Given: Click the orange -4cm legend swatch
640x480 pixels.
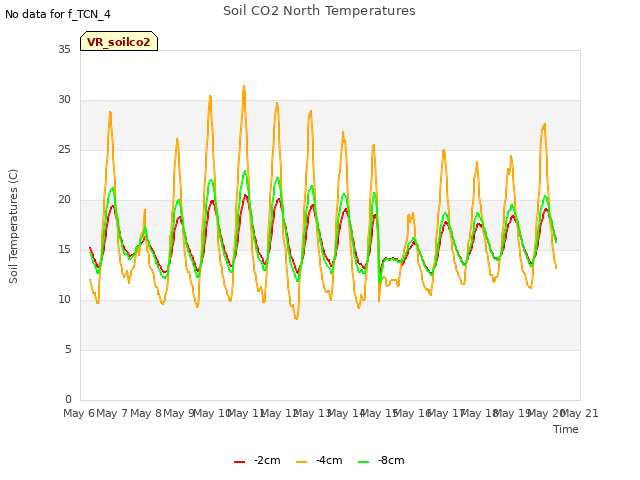Looking at the screenshot, I should click(302, 462).
